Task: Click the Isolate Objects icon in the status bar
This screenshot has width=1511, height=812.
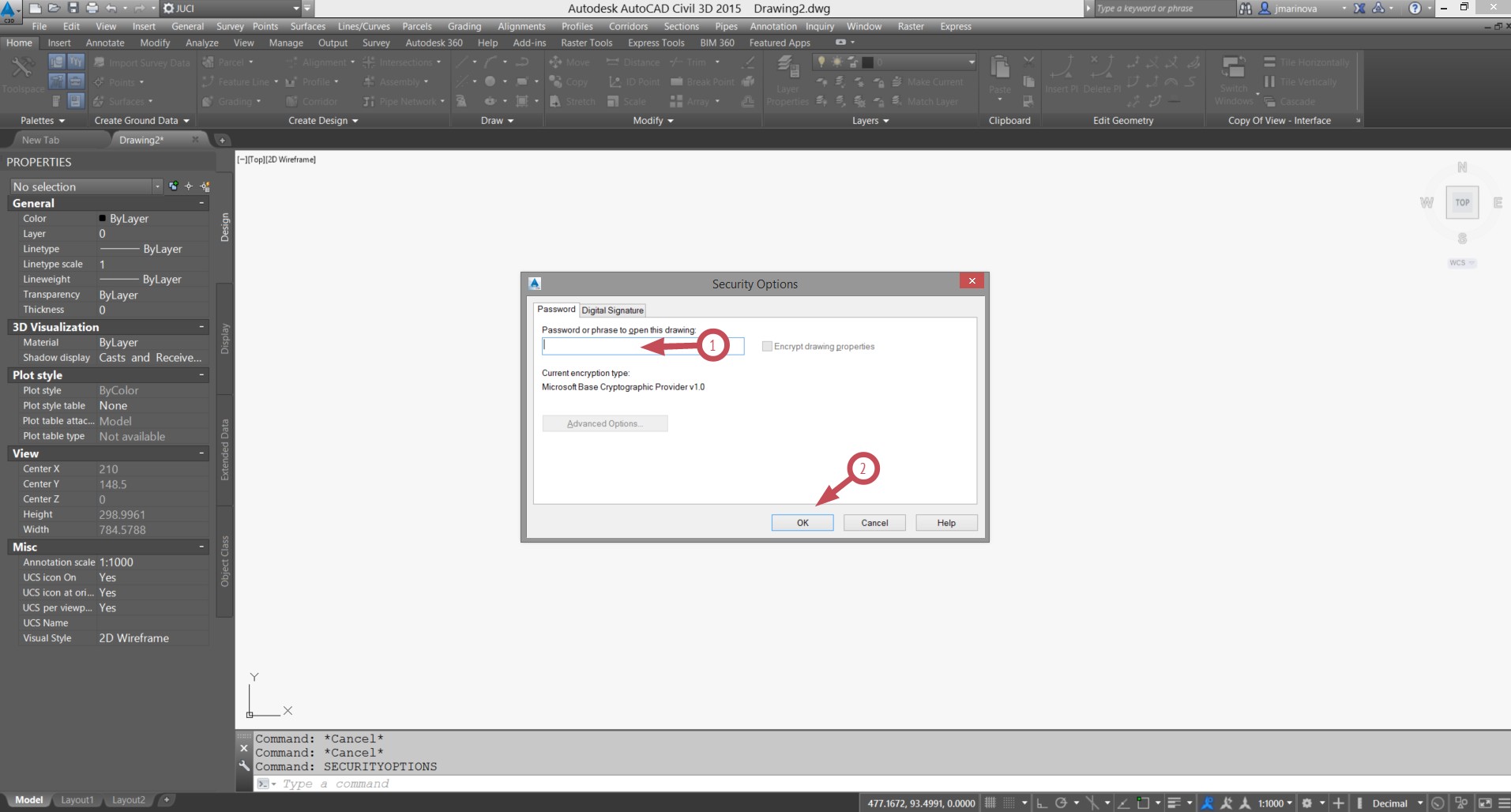Action: click(1461, 803)
